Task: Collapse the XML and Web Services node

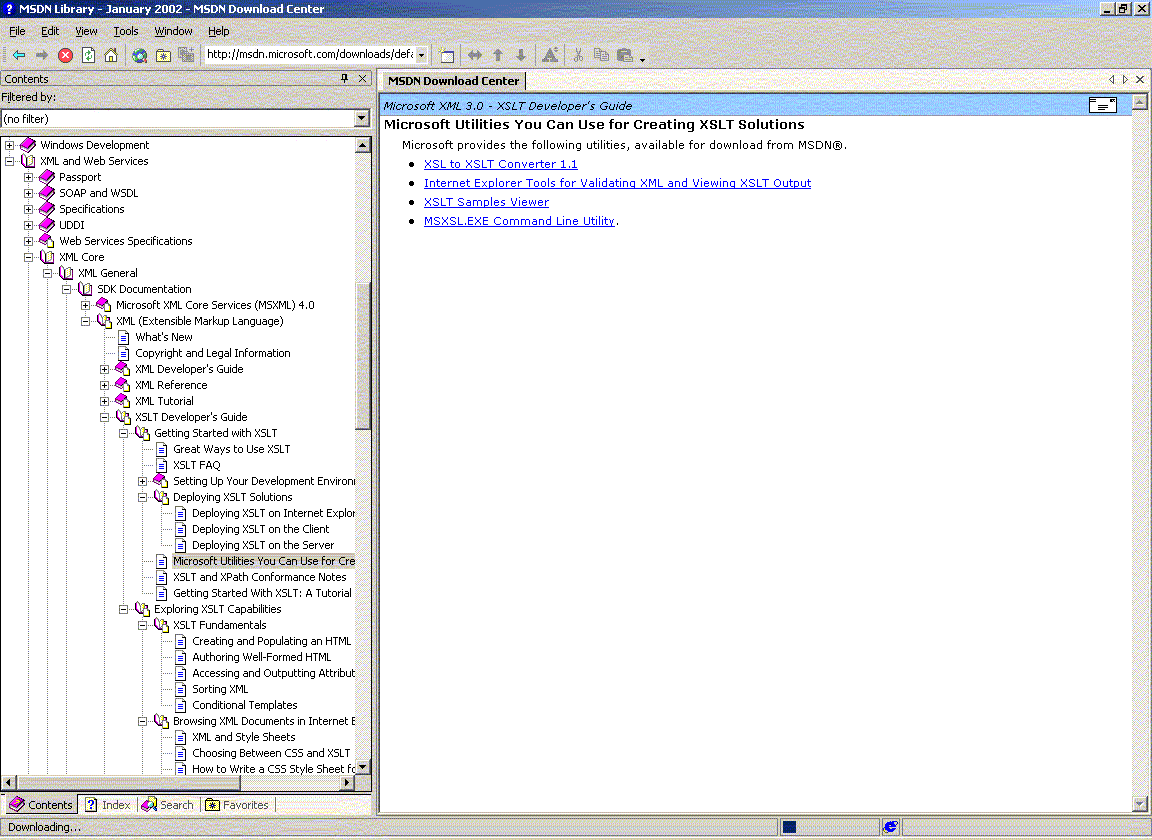Action: pyautogui.click(x=10, y=161)
